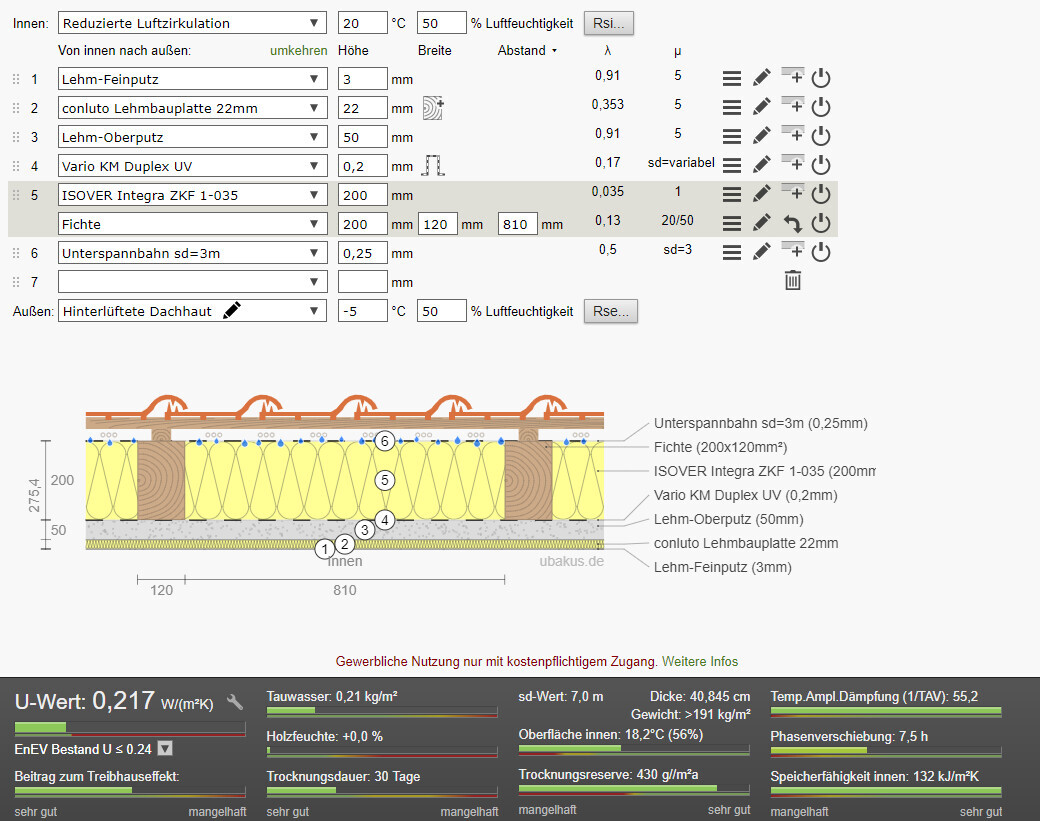Click the Rsi... button
Viewport: 1040px width, 821px height.
coord(608,23)
